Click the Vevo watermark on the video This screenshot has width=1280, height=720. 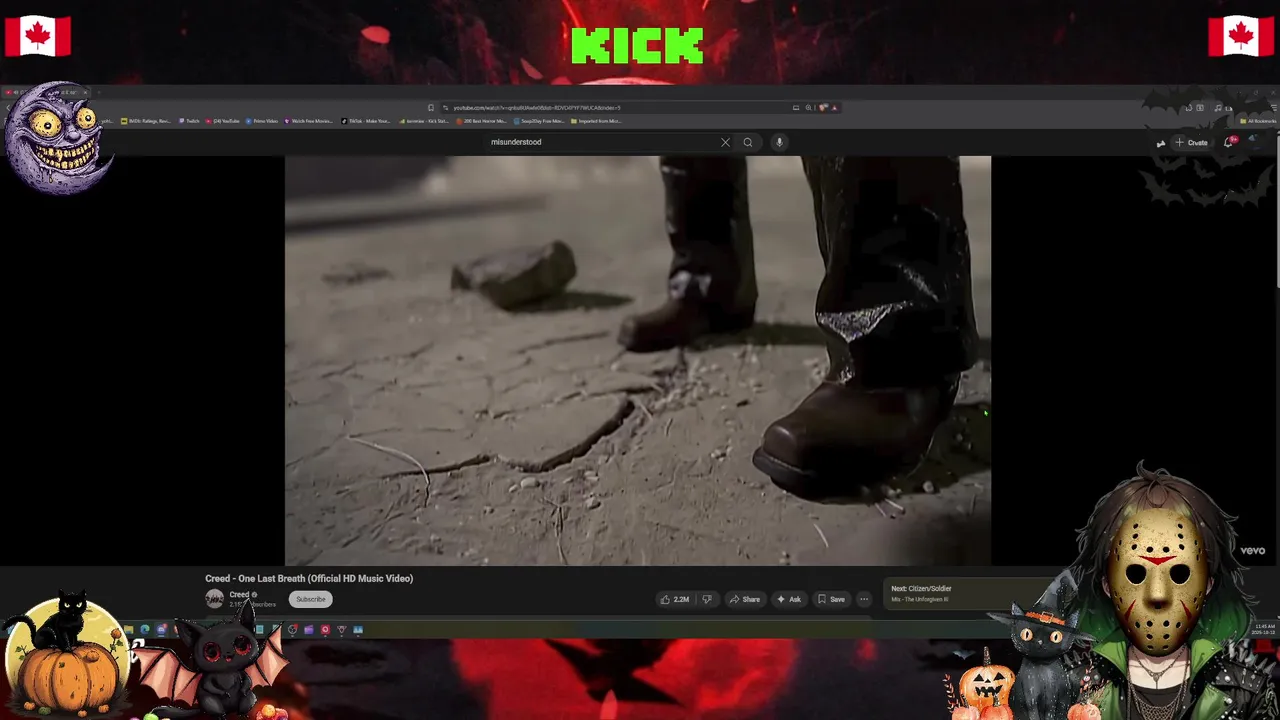coord(1253,550)
